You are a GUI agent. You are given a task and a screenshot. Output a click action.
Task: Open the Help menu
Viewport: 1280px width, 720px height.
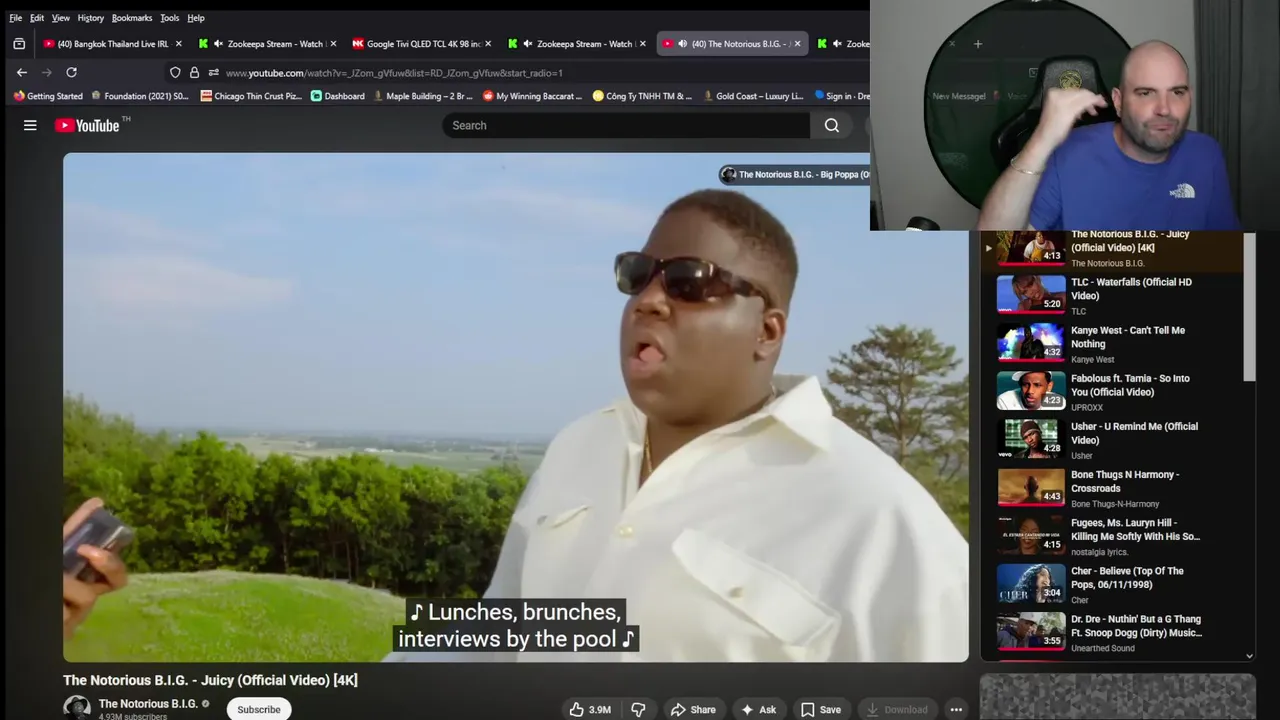(196, 18)
